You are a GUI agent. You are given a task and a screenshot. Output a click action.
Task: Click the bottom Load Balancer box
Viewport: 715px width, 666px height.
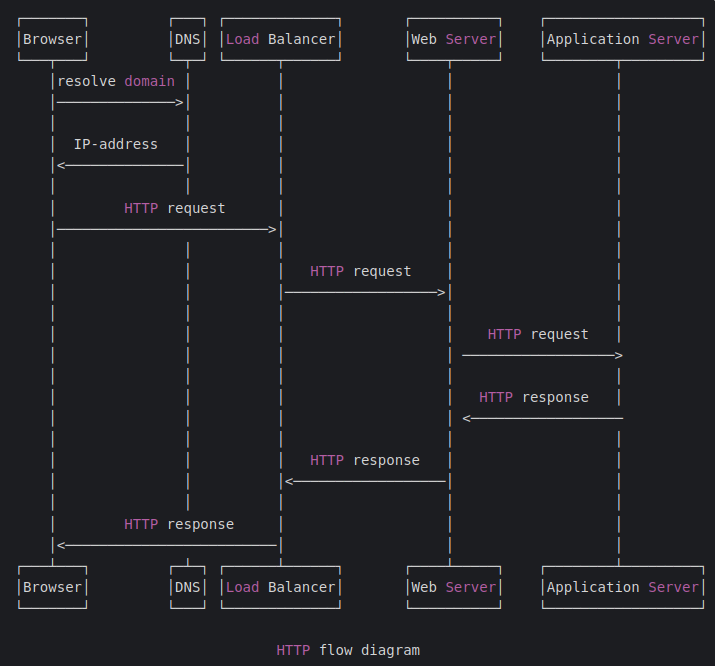pyautogui.click(x=280, y=587)
